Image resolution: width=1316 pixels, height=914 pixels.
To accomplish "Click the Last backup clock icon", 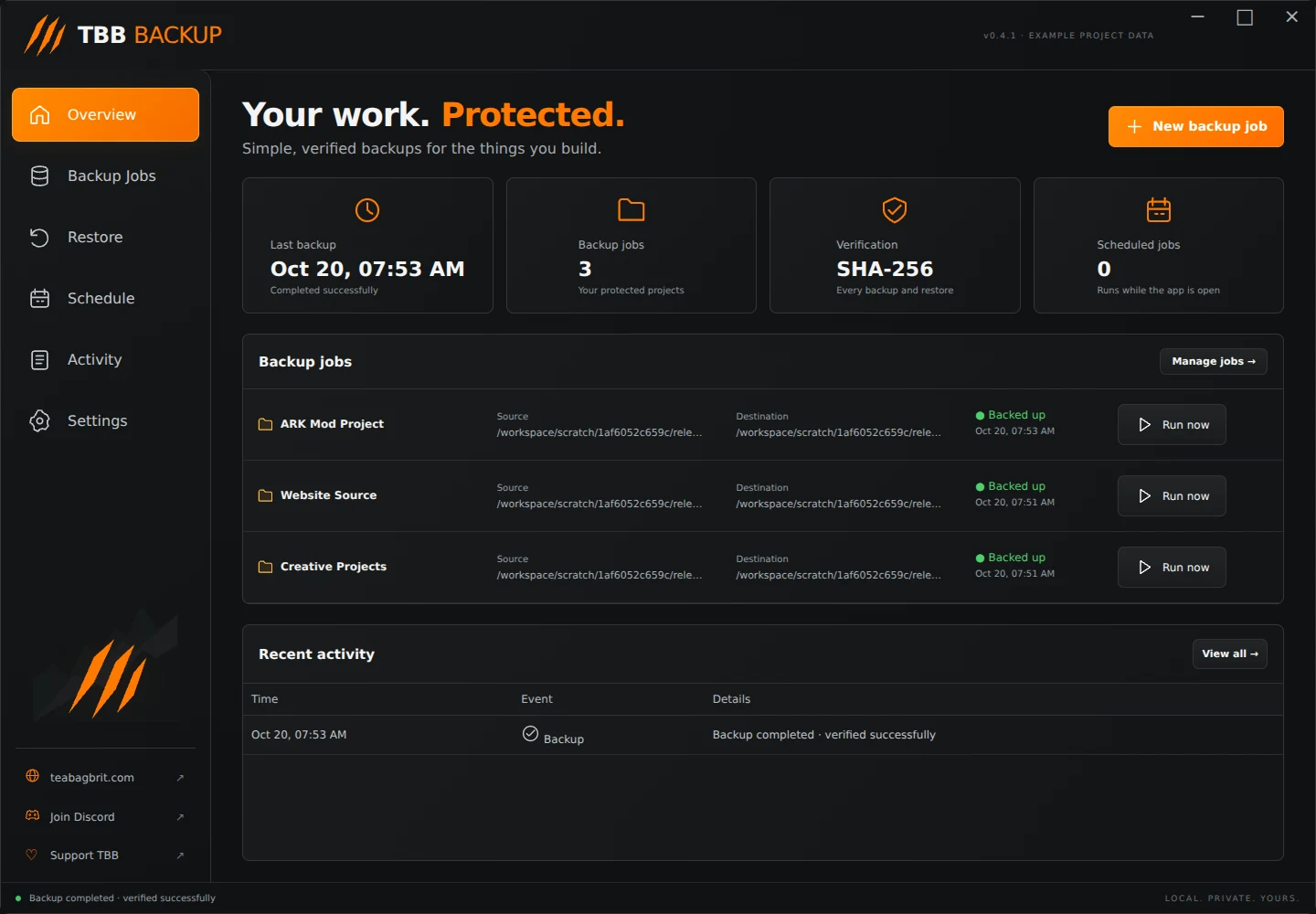I will pos(367,210).
